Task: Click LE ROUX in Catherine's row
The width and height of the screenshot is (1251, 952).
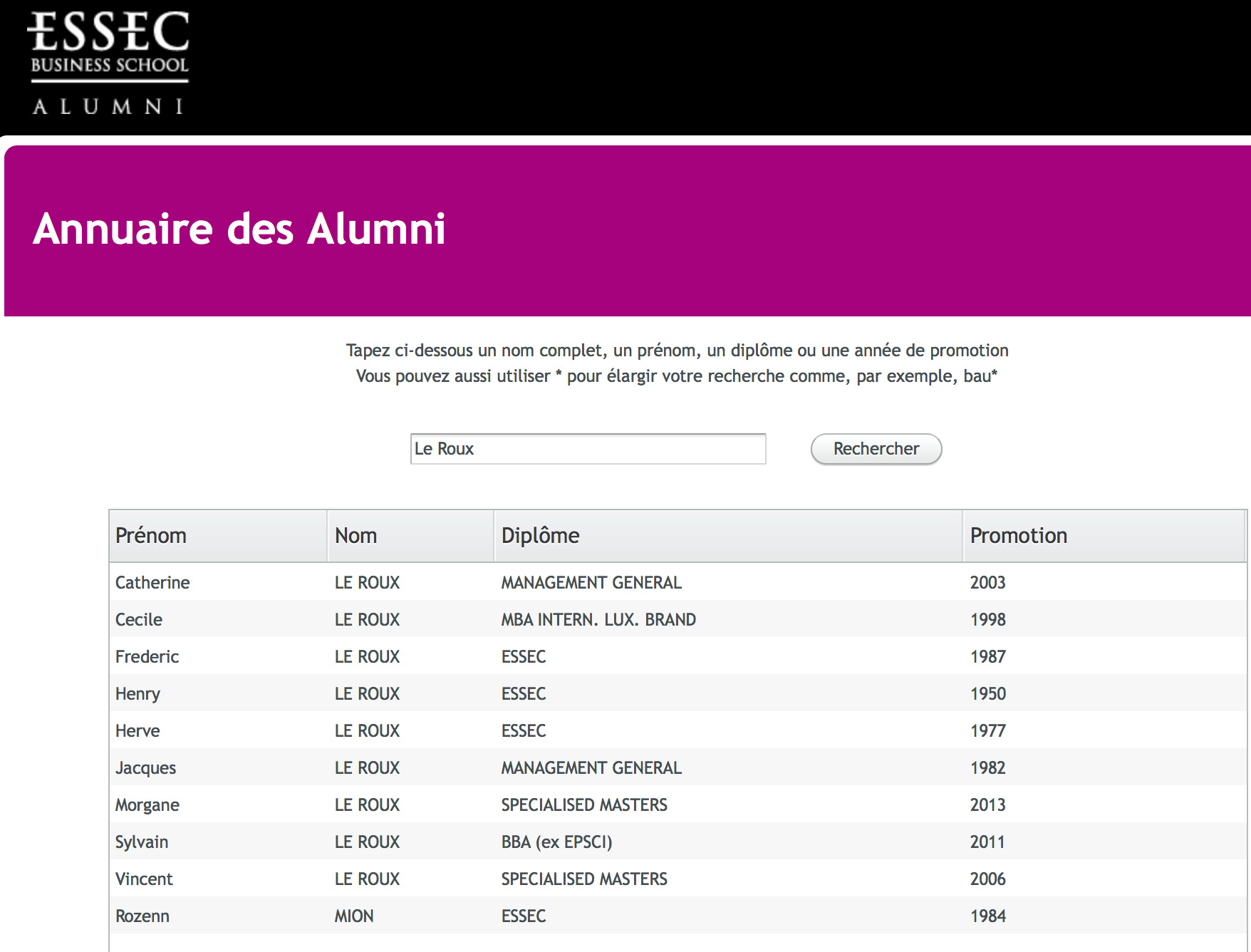Action: click(x=367, y=582)
